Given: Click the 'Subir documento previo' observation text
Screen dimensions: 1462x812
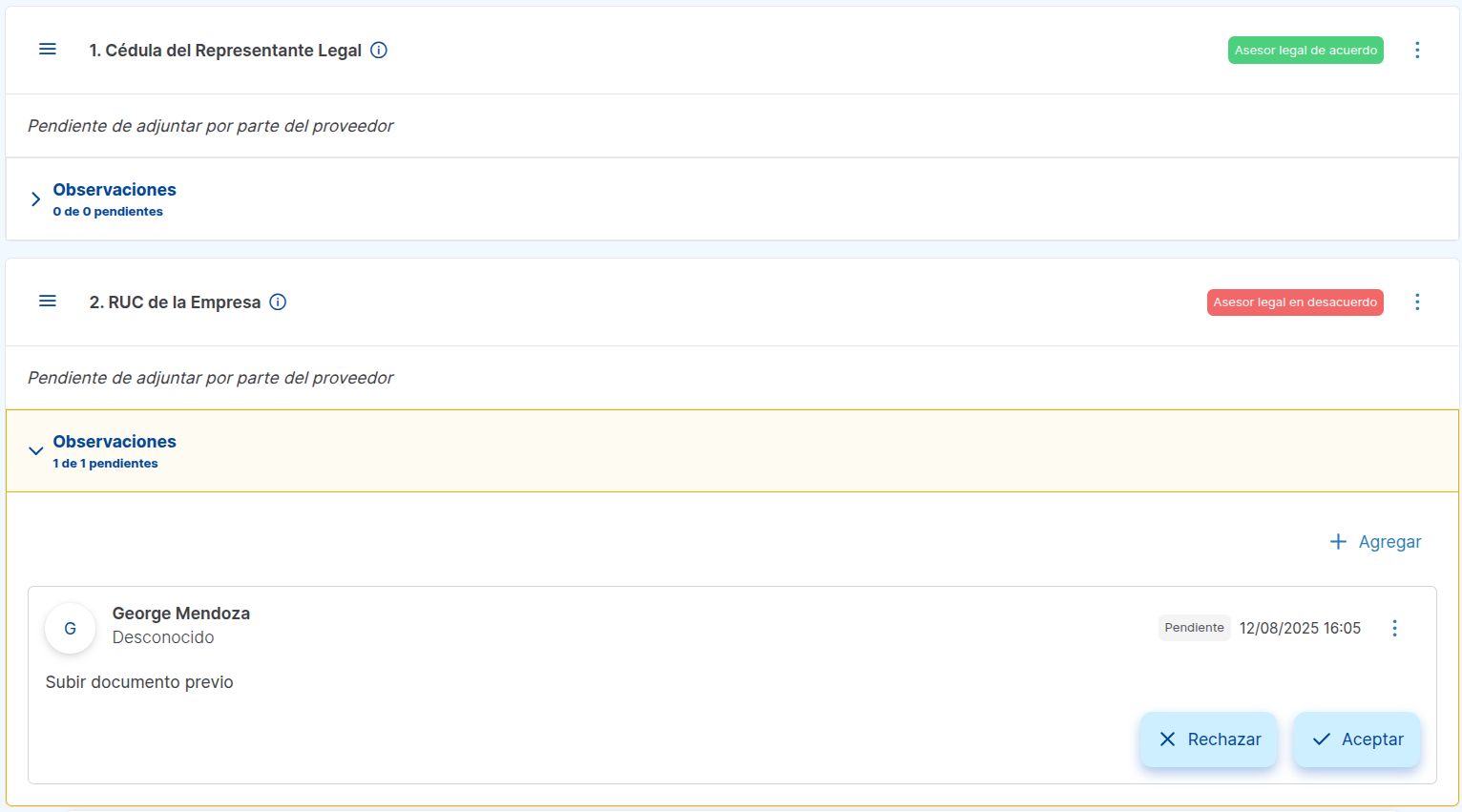Looking at the screenshot, I should pyautogui.click(x=139, y=682).
